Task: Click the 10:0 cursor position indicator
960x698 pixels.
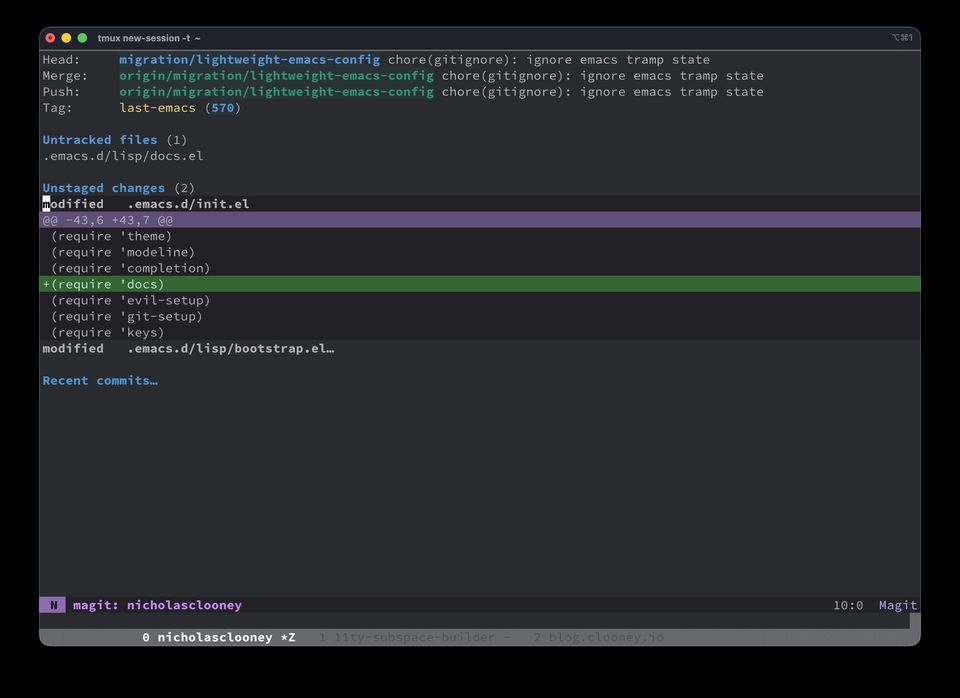Action: (848, 605)
